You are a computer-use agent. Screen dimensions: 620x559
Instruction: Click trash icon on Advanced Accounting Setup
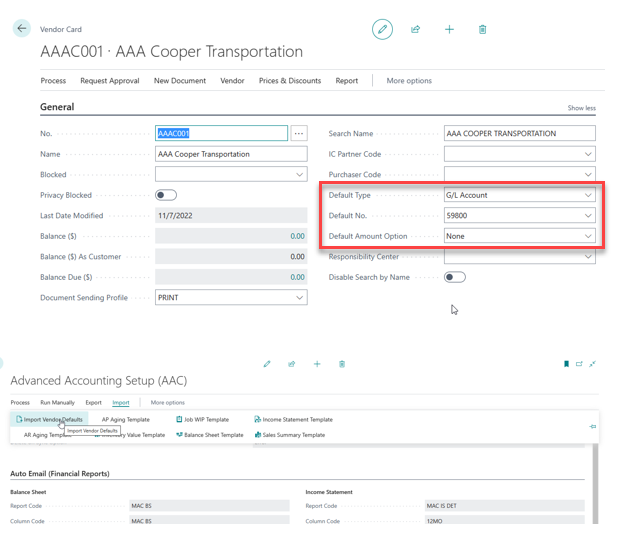pyautogui.click(x=342, y=364)
